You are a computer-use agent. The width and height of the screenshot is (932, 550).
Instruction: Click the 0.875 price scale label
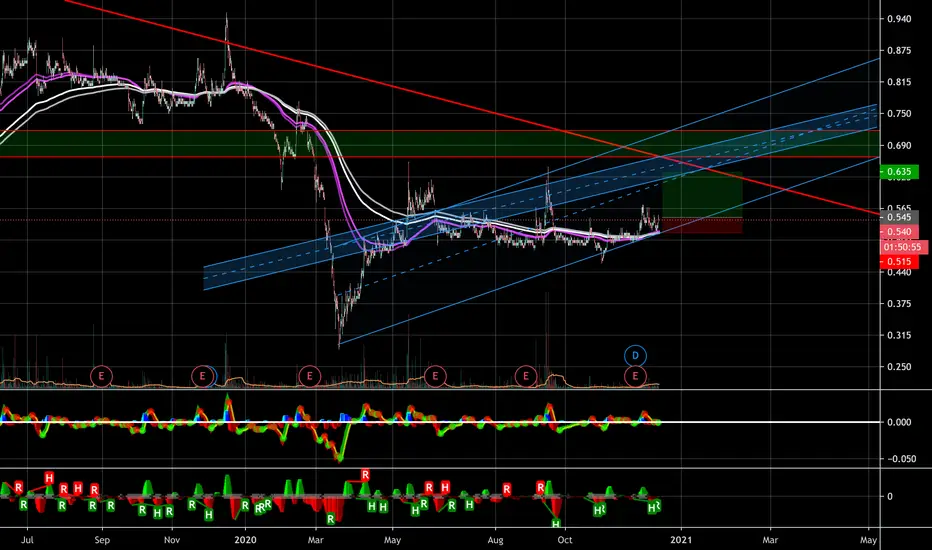(899, 51)
